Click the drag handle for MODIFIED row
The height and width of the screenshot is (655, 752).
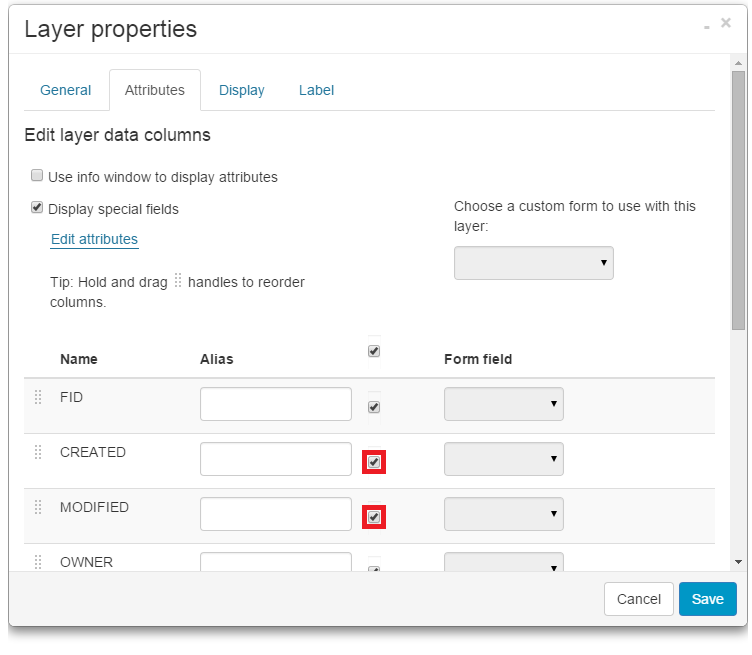[38, 507]
